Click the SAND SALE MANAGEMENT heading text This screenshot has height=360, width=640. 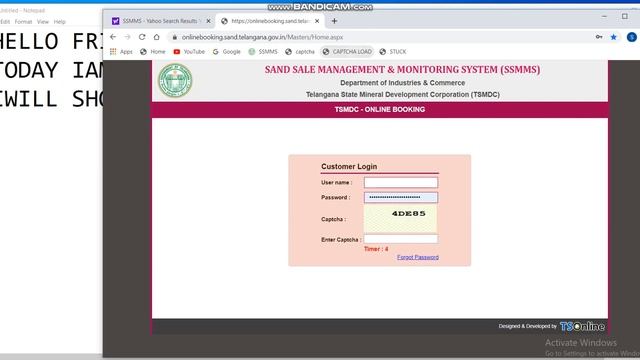[402, 70]
